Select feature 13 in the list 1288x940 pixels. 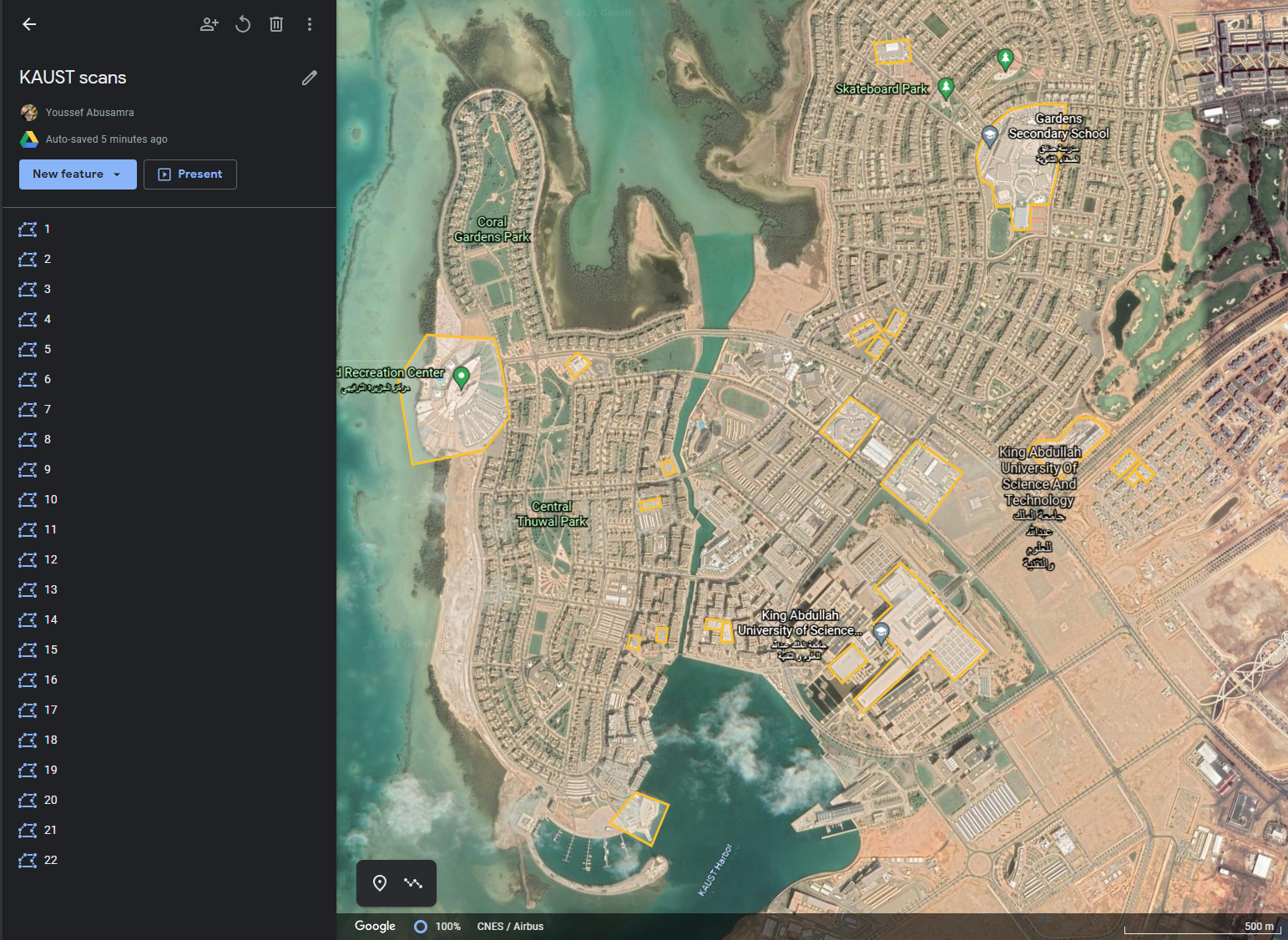pyautogui.click(x=169, y=590)
